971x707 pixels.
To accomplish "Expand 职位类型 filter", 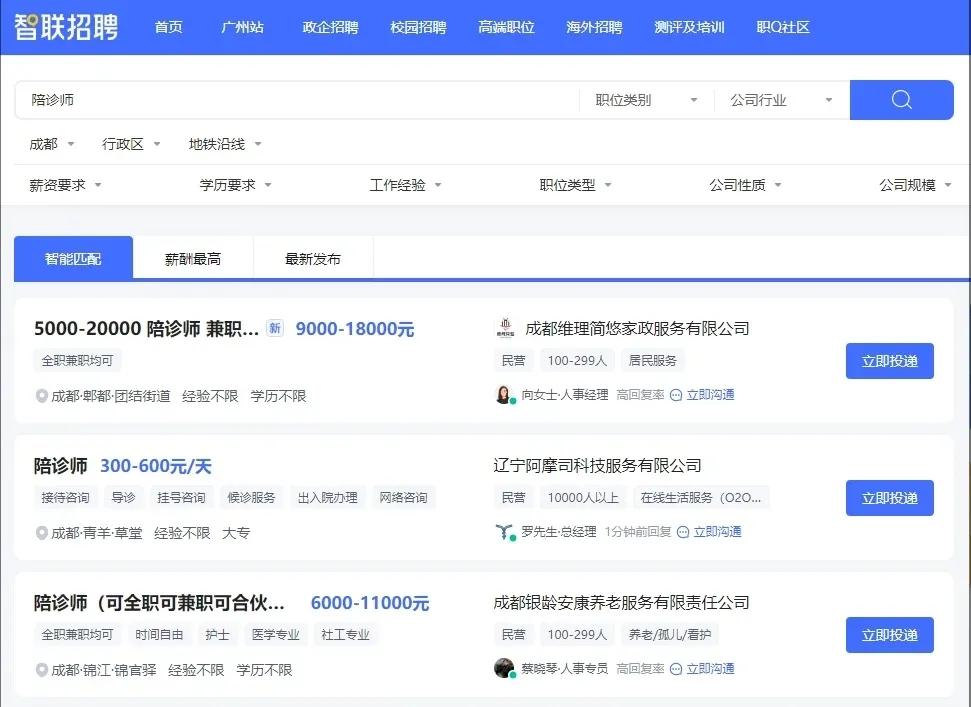I will (575, 185).
